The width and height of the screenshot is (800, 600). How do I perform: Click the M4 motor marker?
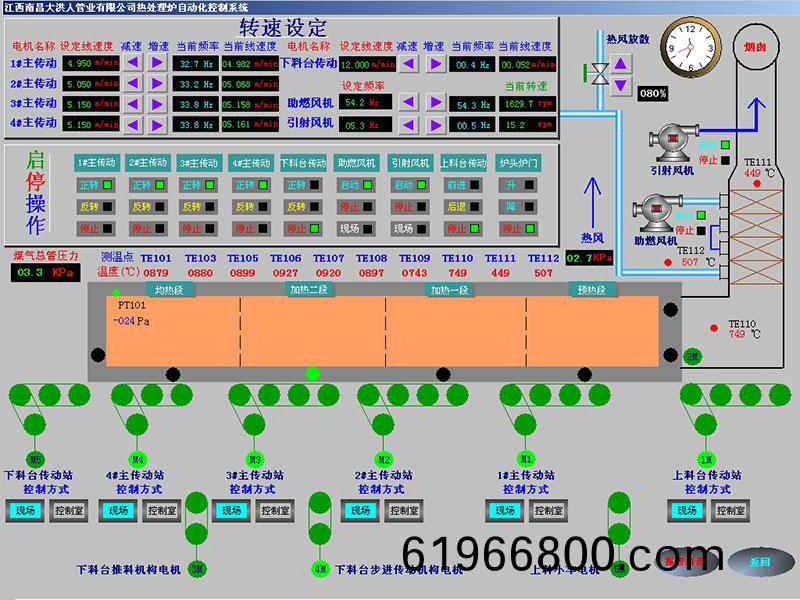(137, 459)
